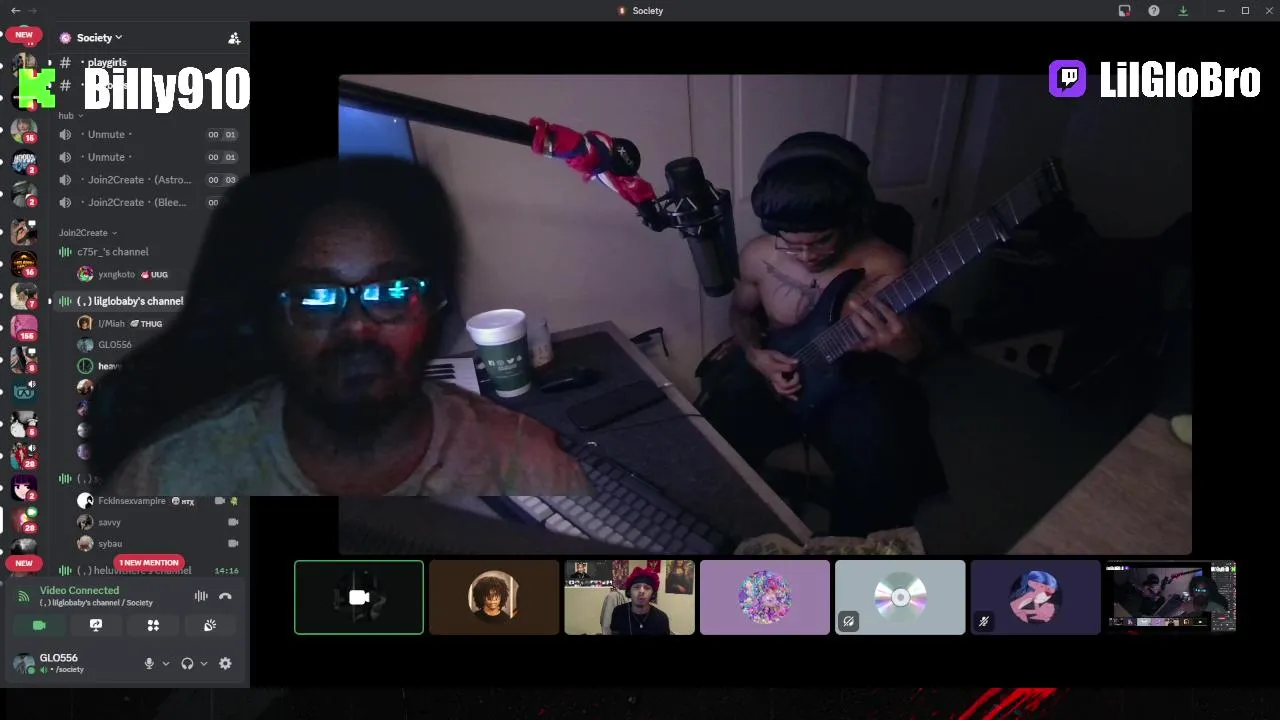The height and width of the screenshot is (720, 1280).
Task: Click the 1 NEW MENTION pill
Action: pyautogui.click(x=149, y=563)
